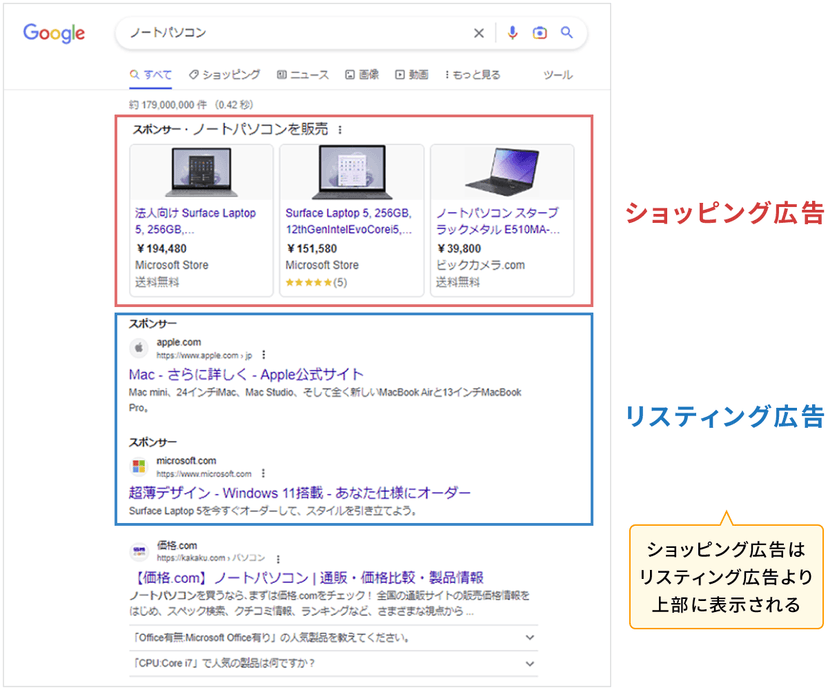The image size is (828, 690).
Task: Open the もっと見る menu
Action: (x=473, y=75)
